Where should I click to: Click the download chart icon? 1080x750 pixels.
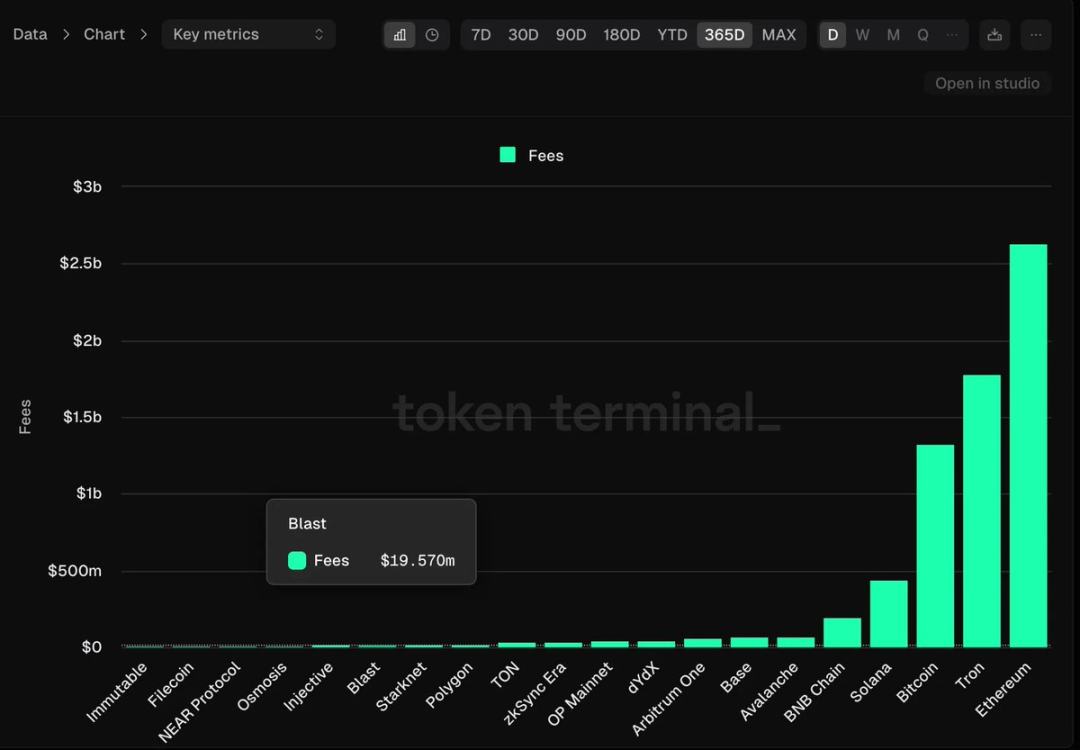995,35
